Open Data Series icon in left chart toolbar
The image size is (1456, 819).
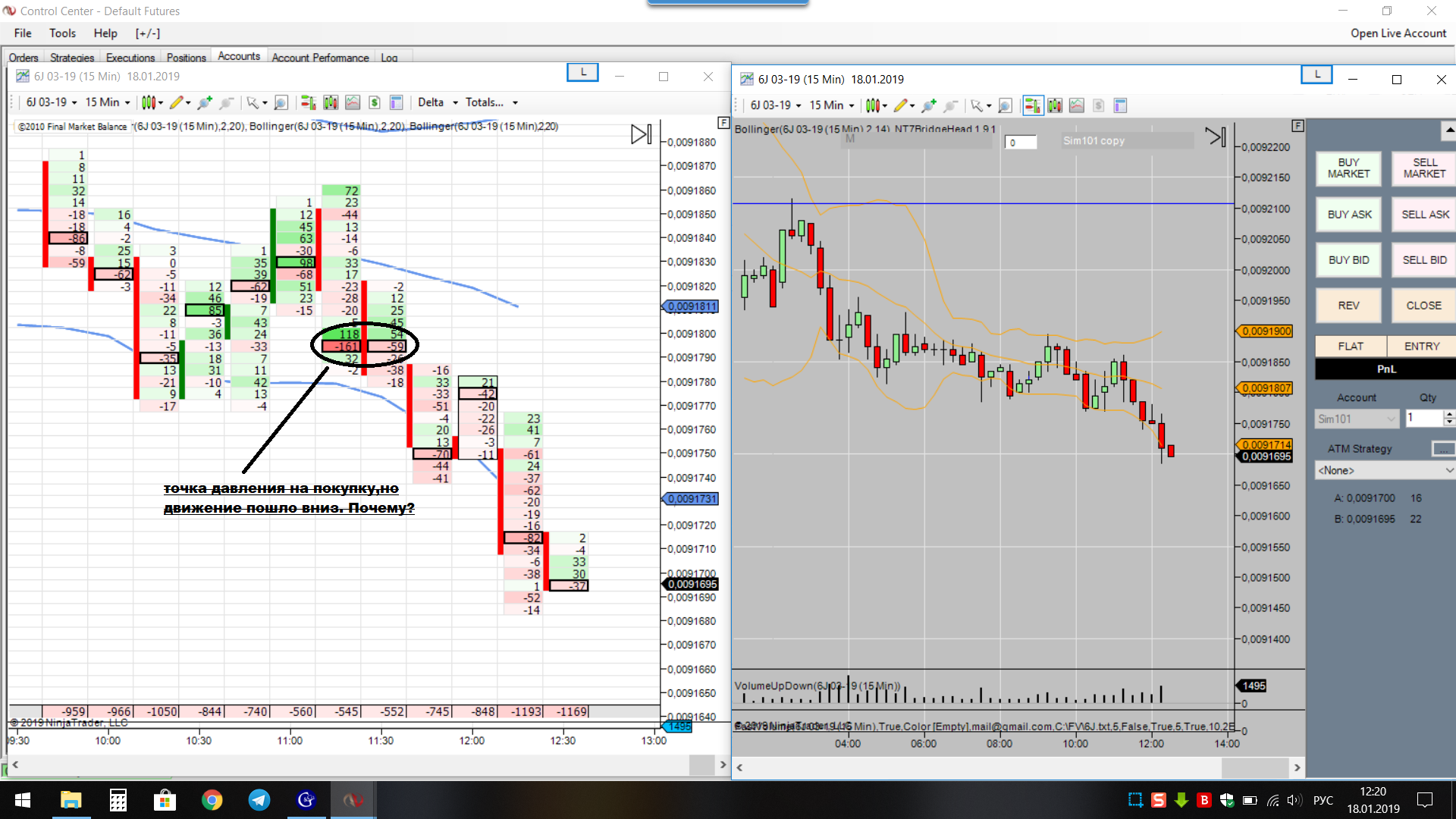pyautogui.click(x=331, y=102)
